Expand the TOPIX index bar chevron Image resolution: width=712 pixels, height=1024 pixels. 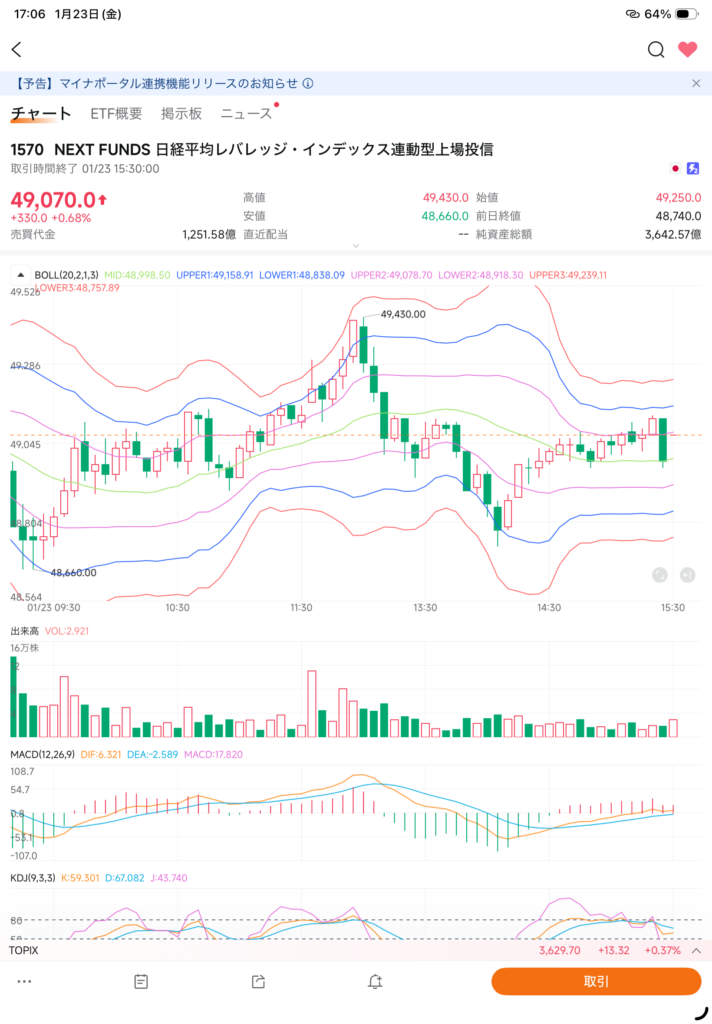695,950
